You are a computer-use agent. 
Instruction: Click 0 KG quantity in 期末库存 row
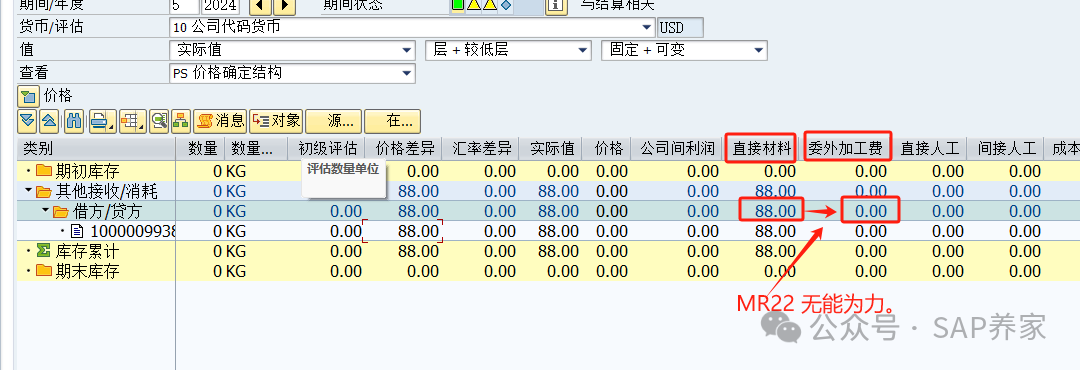229,271
